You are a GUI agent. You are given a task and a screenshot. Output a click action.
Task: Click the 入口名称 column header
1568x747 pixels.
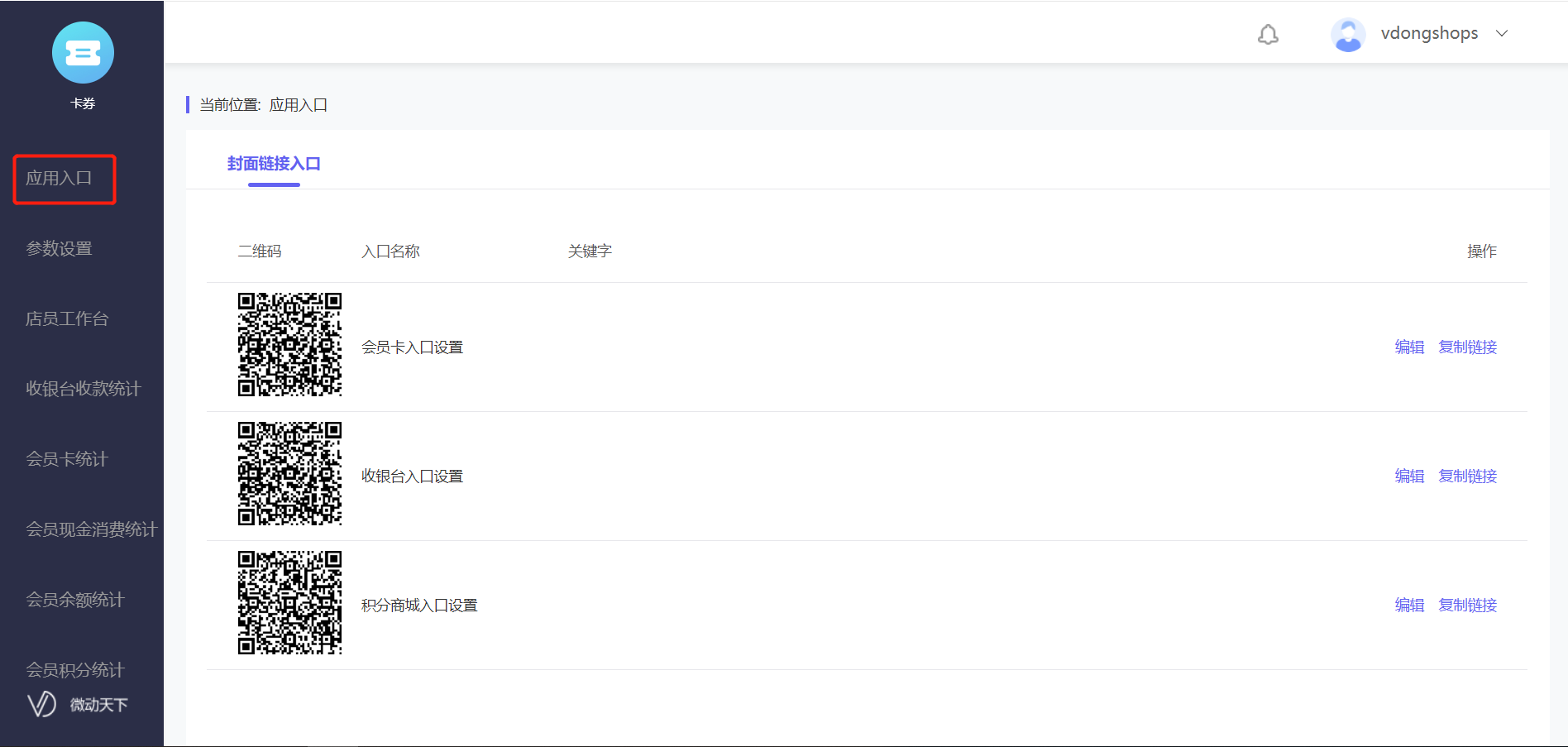(x=390, y=251)
